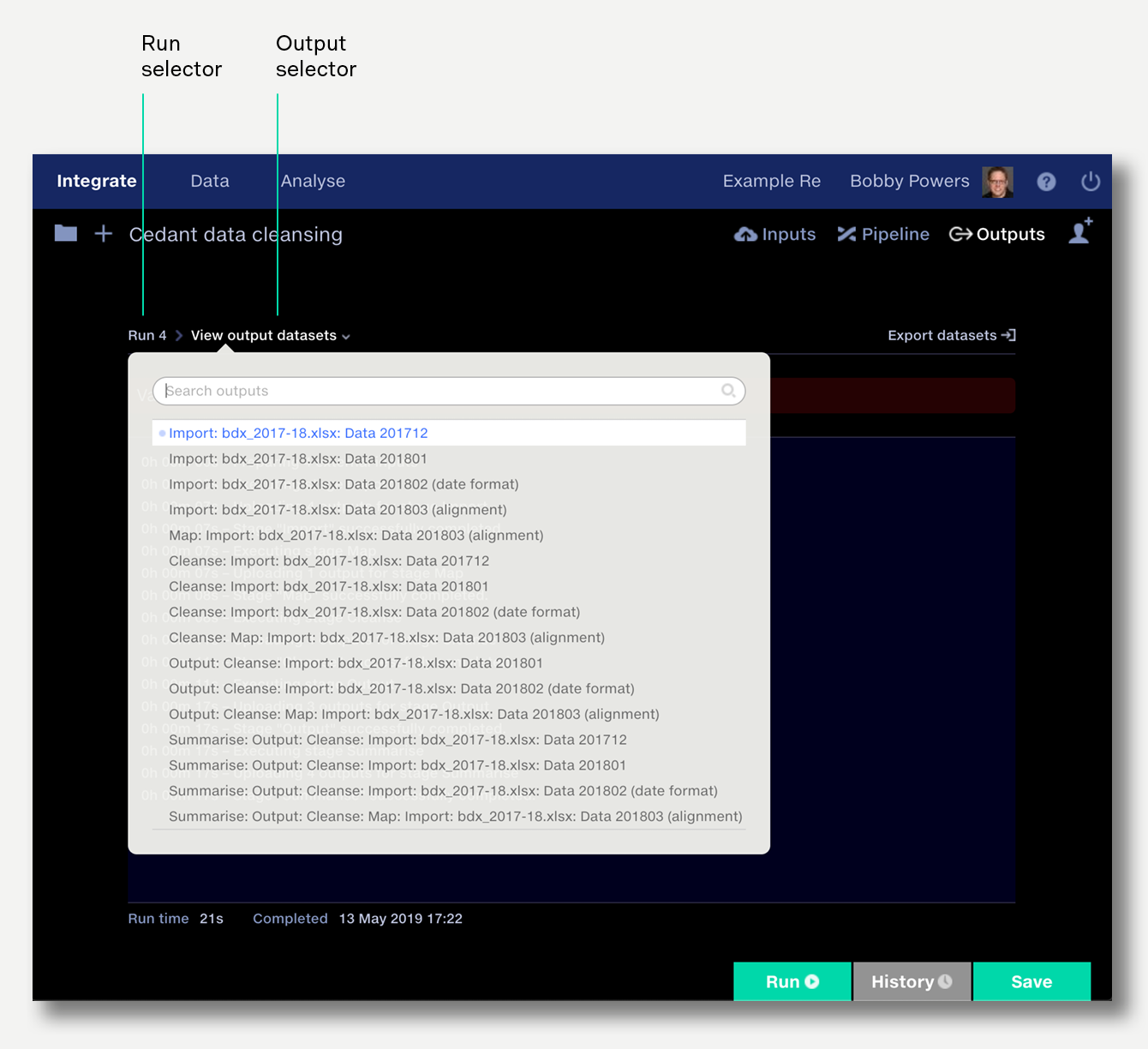The width and height of the screenshot is (1148, 1049).
Task: Select 'Import: bdx_2017-18.xlsx: Data 201712'
Action: click(x=449, y=433)
